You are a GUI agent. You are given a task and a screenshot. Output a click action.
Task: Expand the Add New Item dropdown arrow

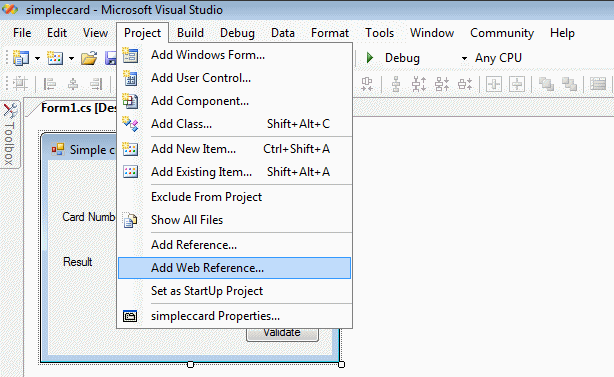click(x=71, y=59)
